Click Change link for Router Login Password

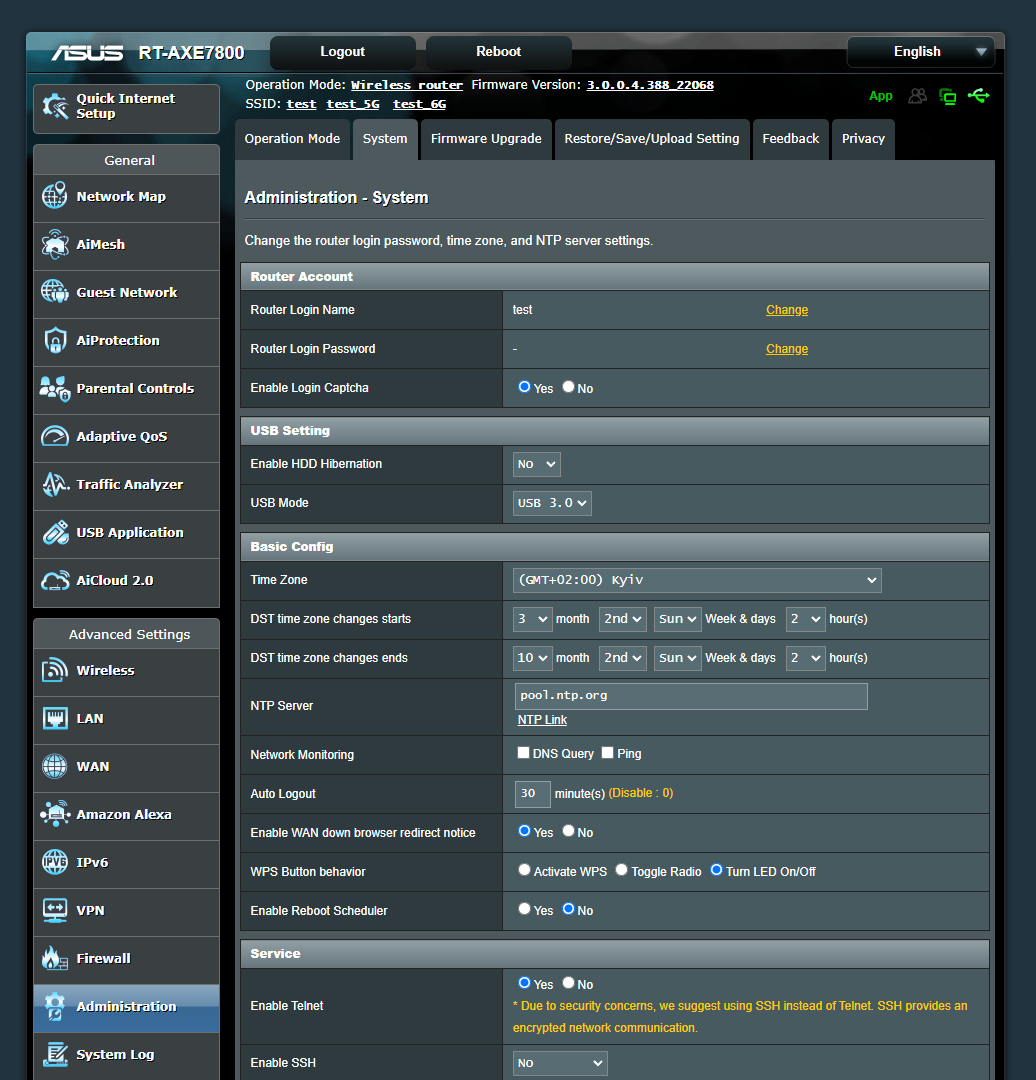coord(787,349)
